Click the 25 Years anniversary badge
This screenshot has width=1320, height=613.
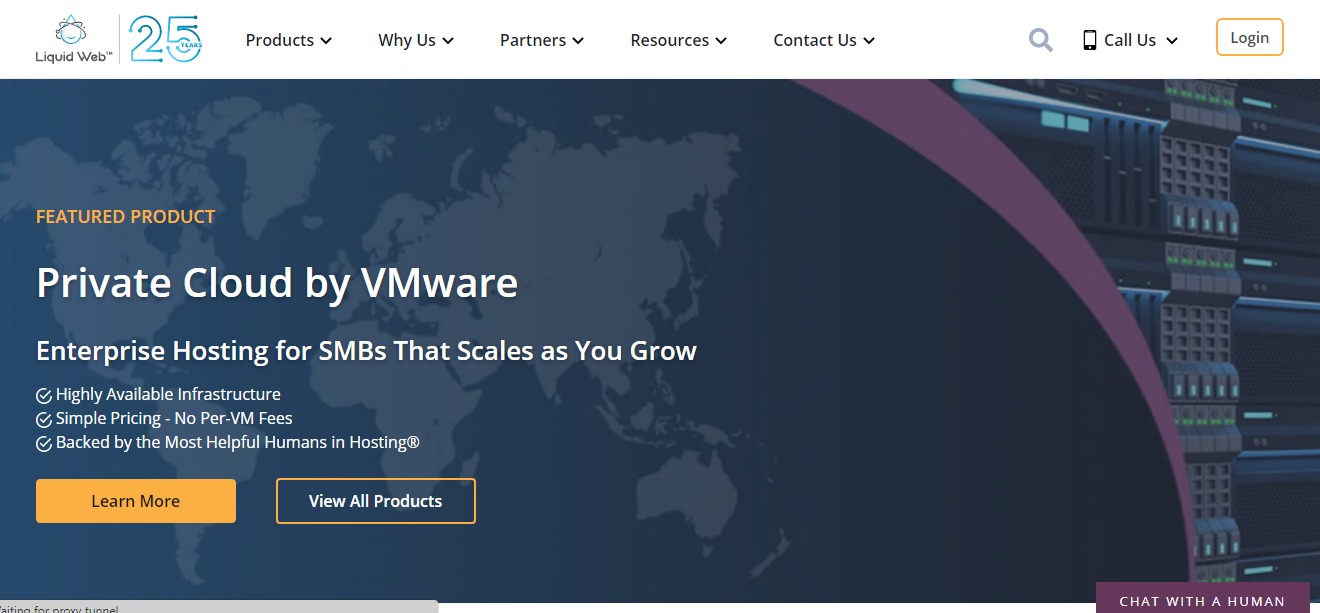tap(165, 40)
